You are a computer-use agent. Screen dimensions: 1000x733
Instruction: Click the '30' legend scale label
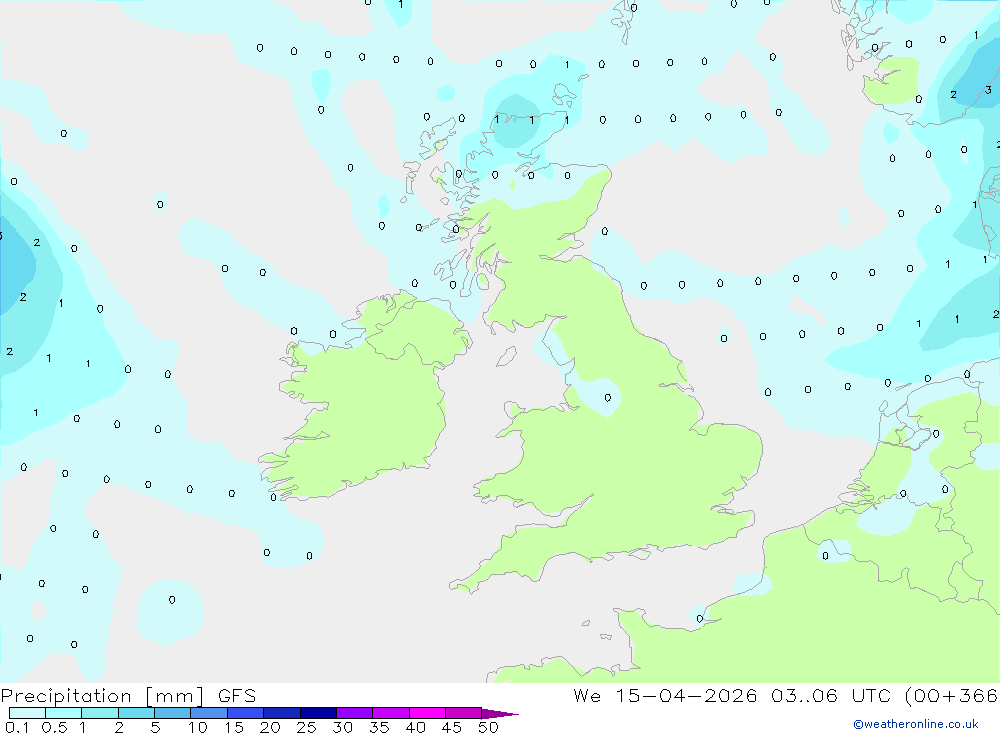[x=343, y=727]
